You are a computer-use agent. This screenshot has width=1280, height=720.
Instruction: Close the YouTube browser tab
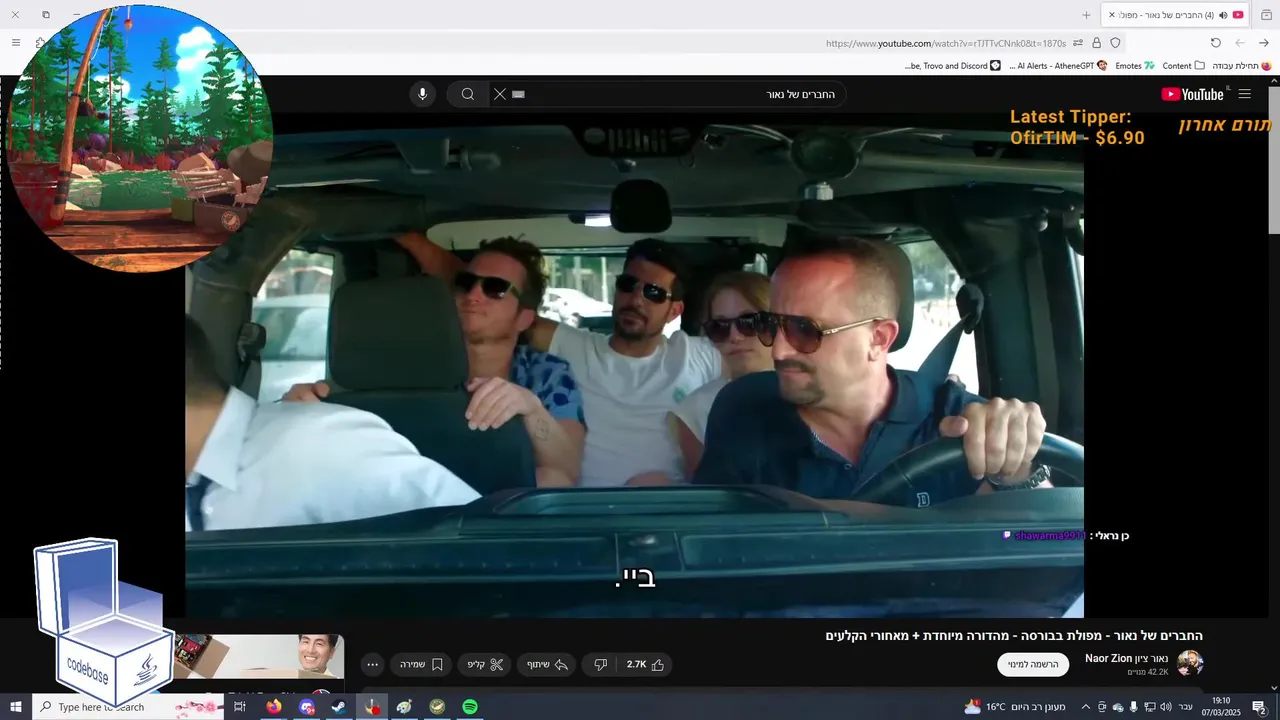tap(1111, 15)
